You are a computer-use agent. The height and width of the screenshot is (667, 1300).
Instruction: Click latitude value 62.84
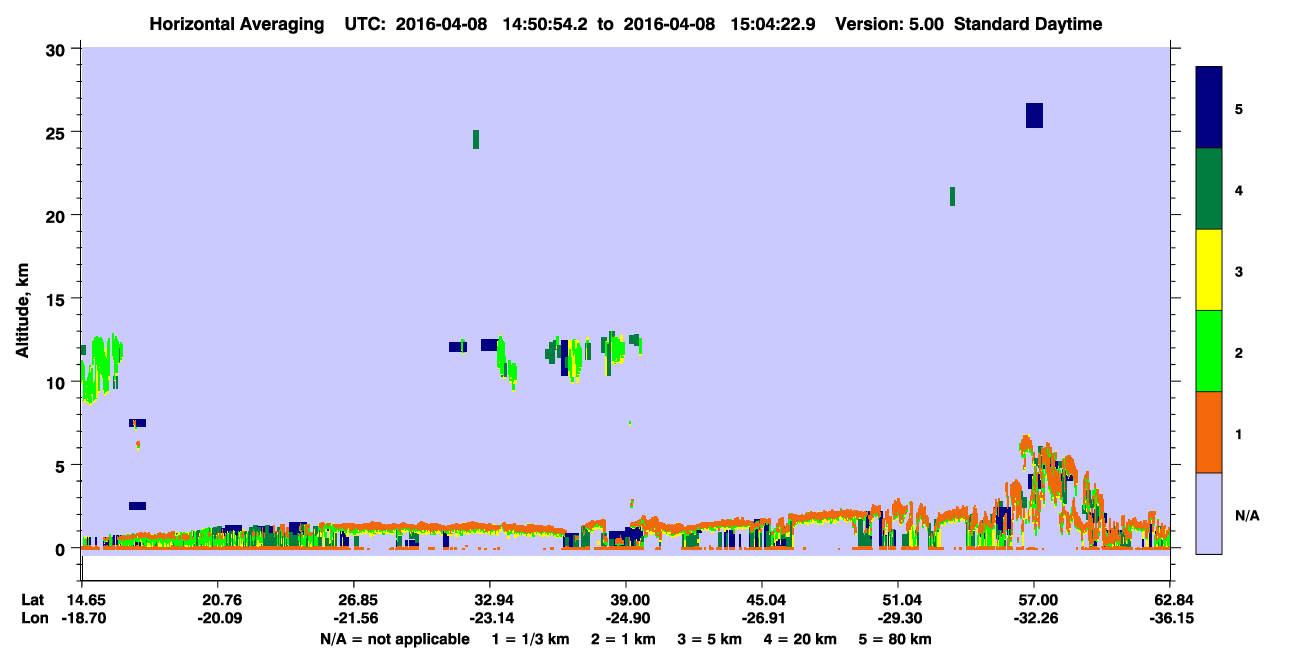1168,600
